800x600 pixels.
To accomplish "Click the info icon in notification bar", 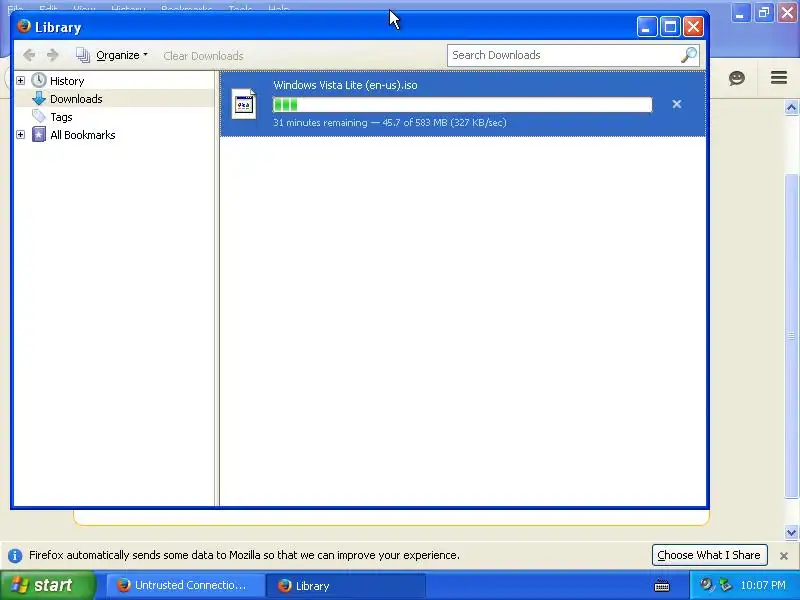I will (15, 555).
